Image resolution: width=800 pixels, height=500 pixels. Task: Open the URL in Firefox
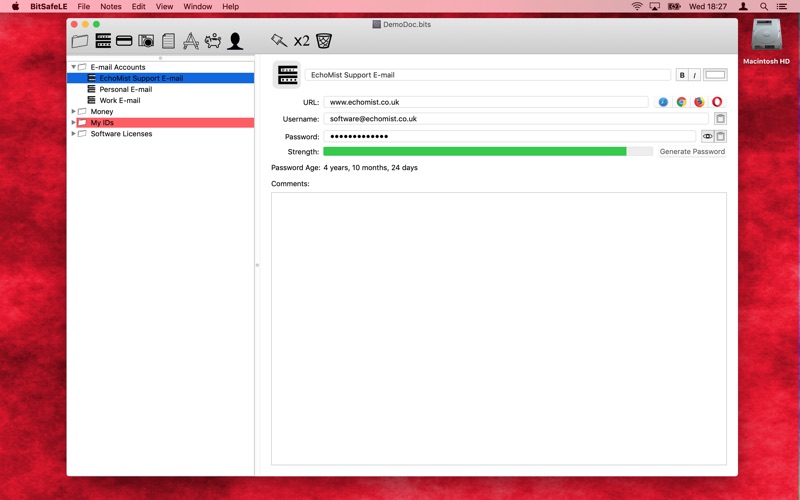(699, 102)
